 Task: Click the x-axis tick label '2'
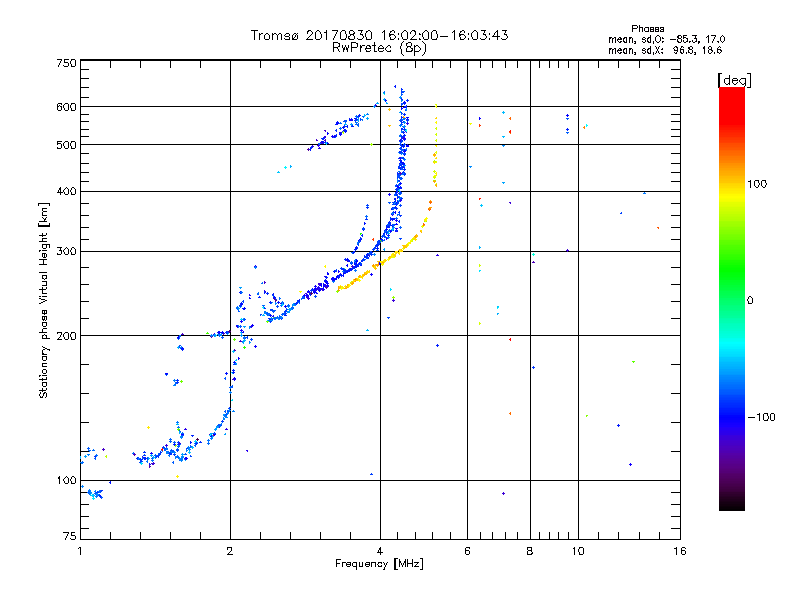click(230, 551)
